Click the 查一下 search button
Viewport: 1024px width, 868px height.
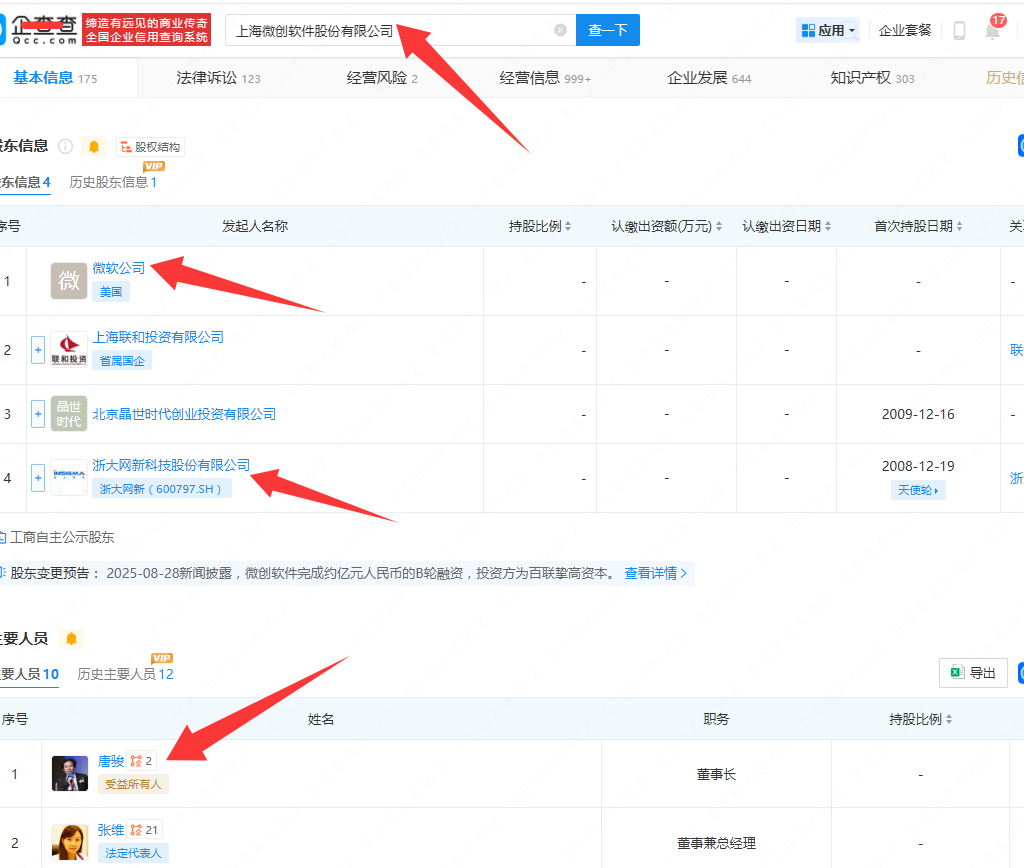click(x=607, y=30)
